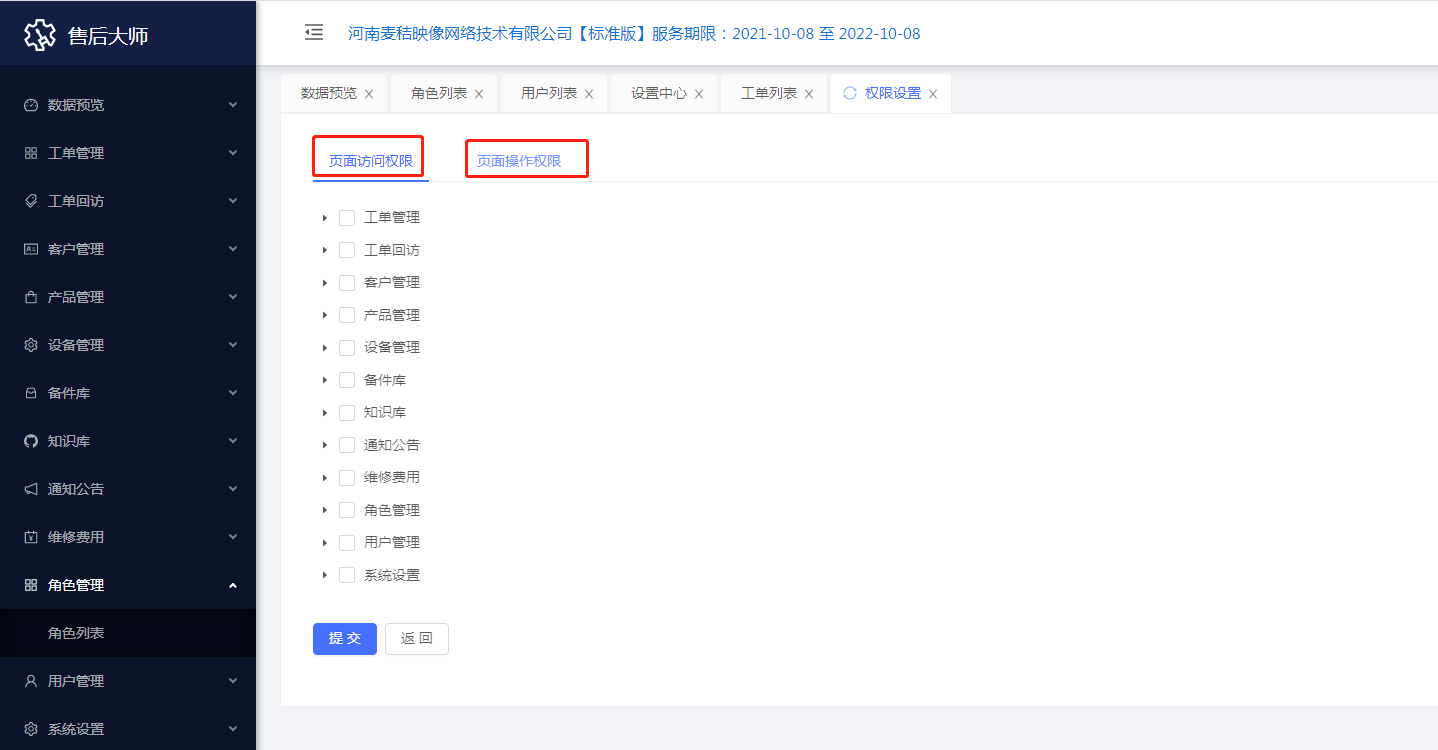Close the 设置中心 tab
The image size is (1438, 750).
coord(699,94)
